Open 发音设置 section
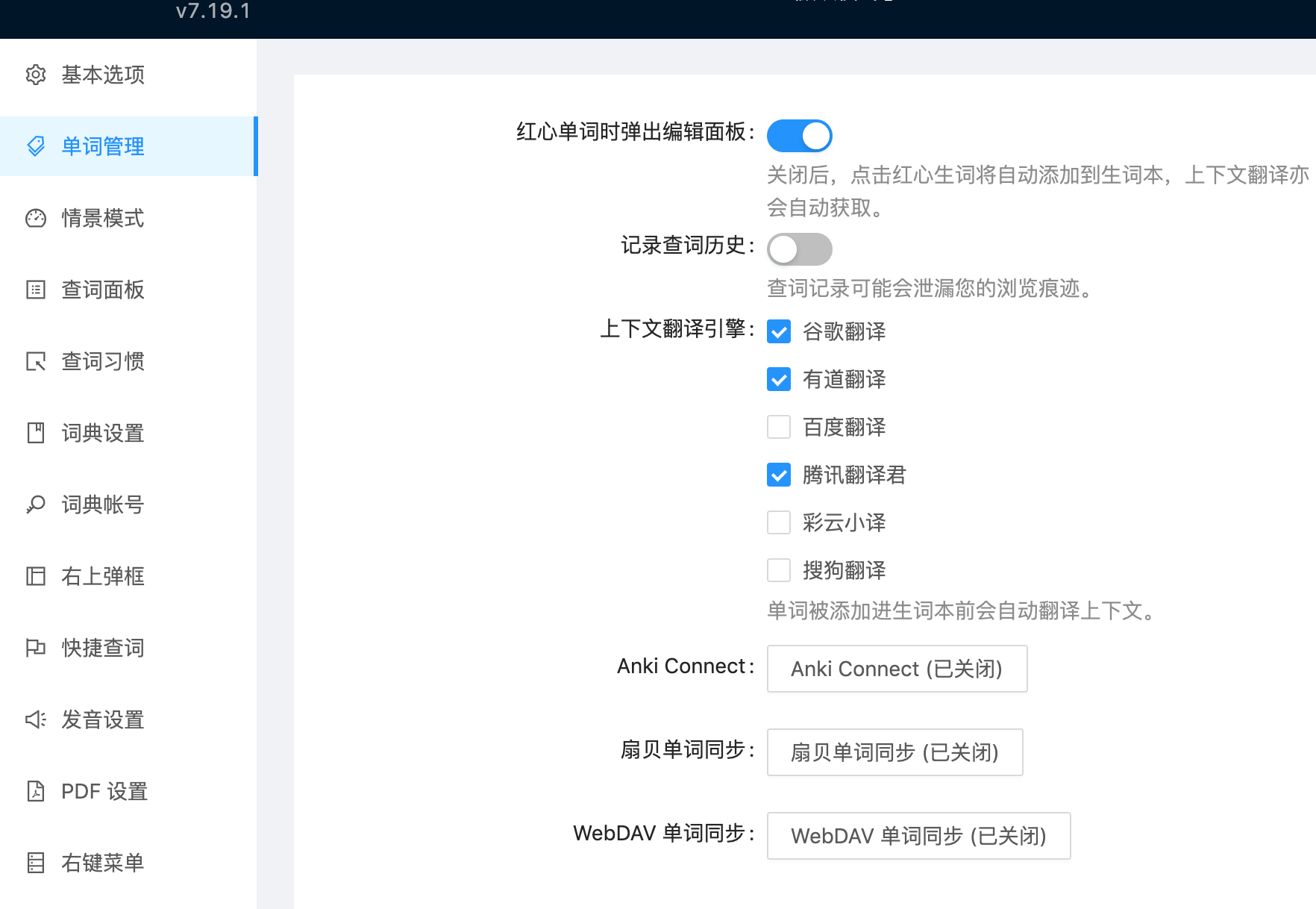 pos(128,719)
